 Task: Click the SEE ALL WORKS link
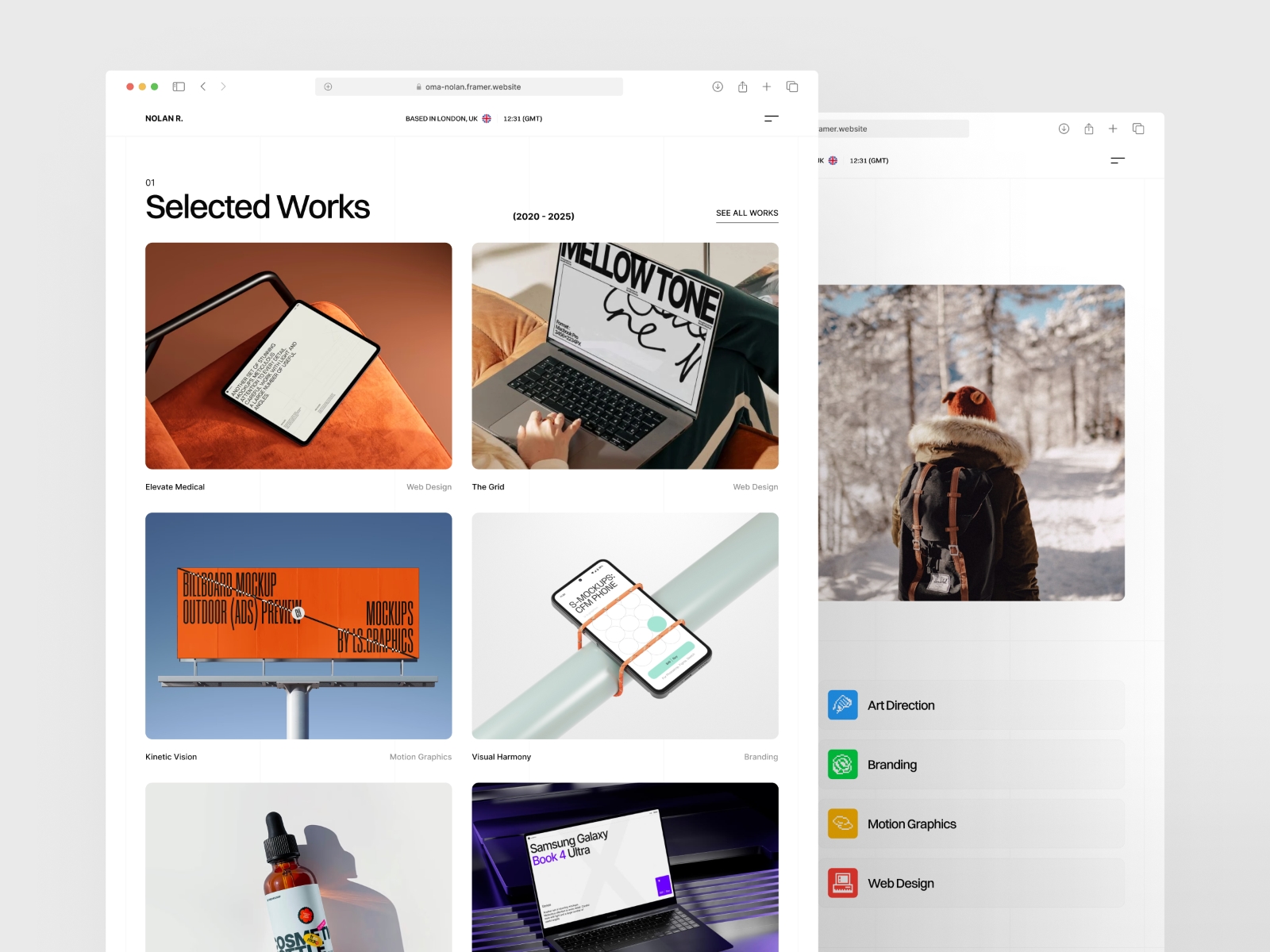click(747, 213)
